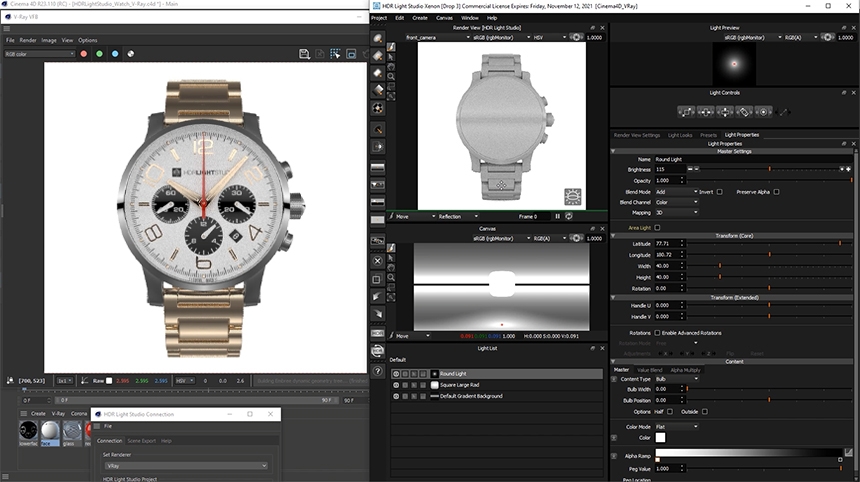Viewport: 860px width, 482px height.
Task: Switch to the Presets tab
Action: (708, 135)
